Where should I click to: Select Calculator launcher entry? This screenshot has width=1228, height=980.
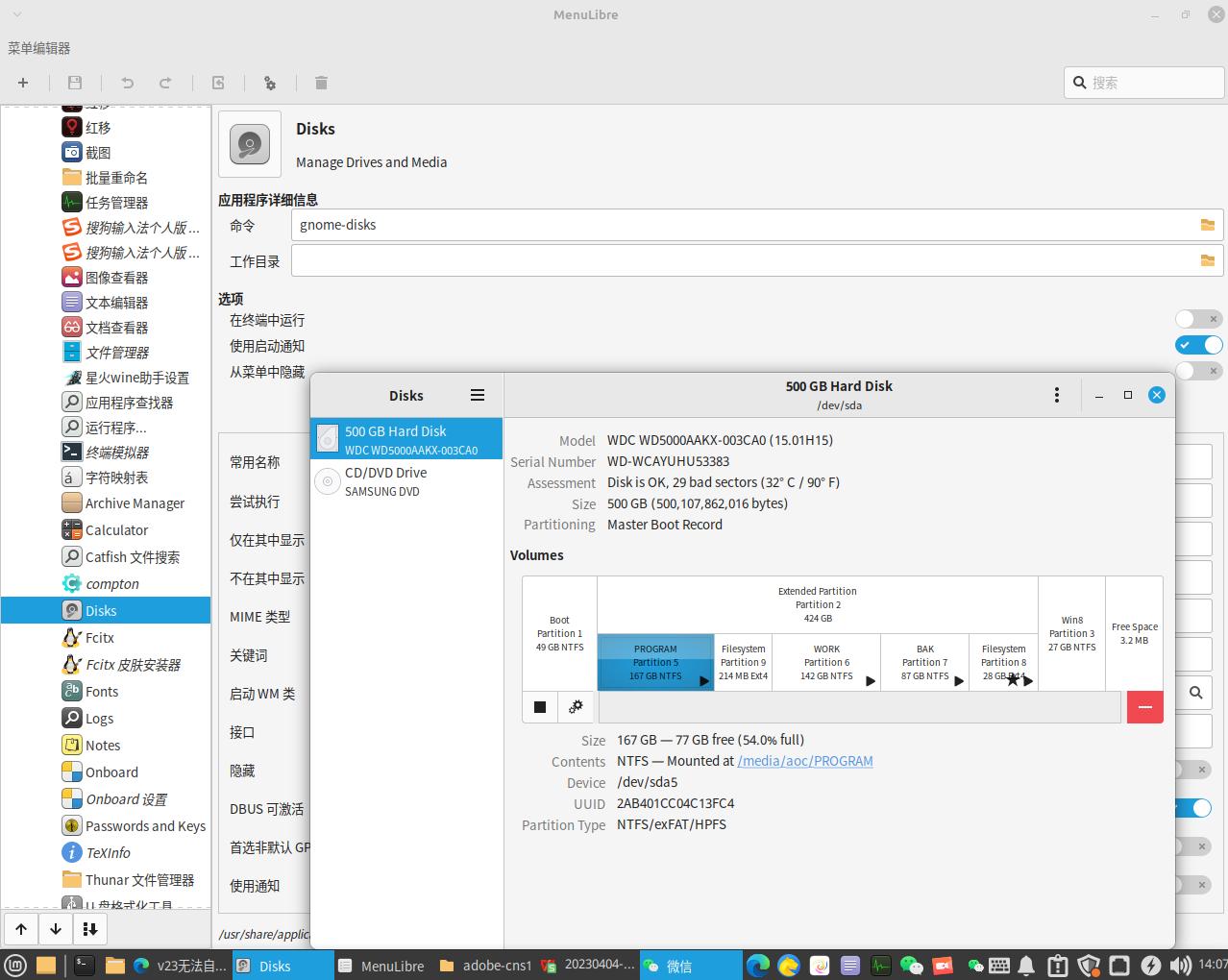point(106,529)
